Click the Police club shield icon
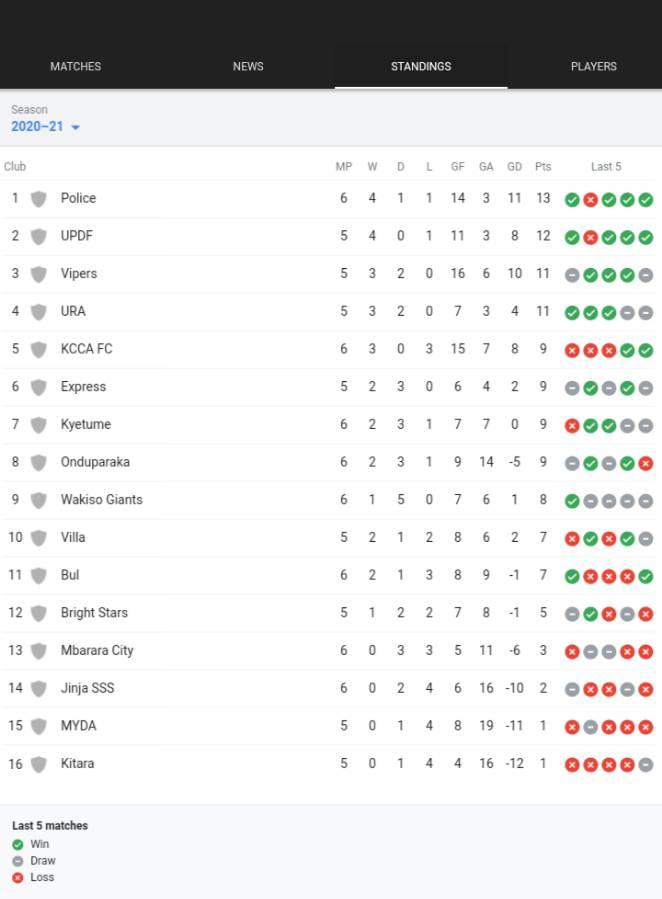Image resolution: width=662 pixels, height=899 pixels. [x=38, y=199]
